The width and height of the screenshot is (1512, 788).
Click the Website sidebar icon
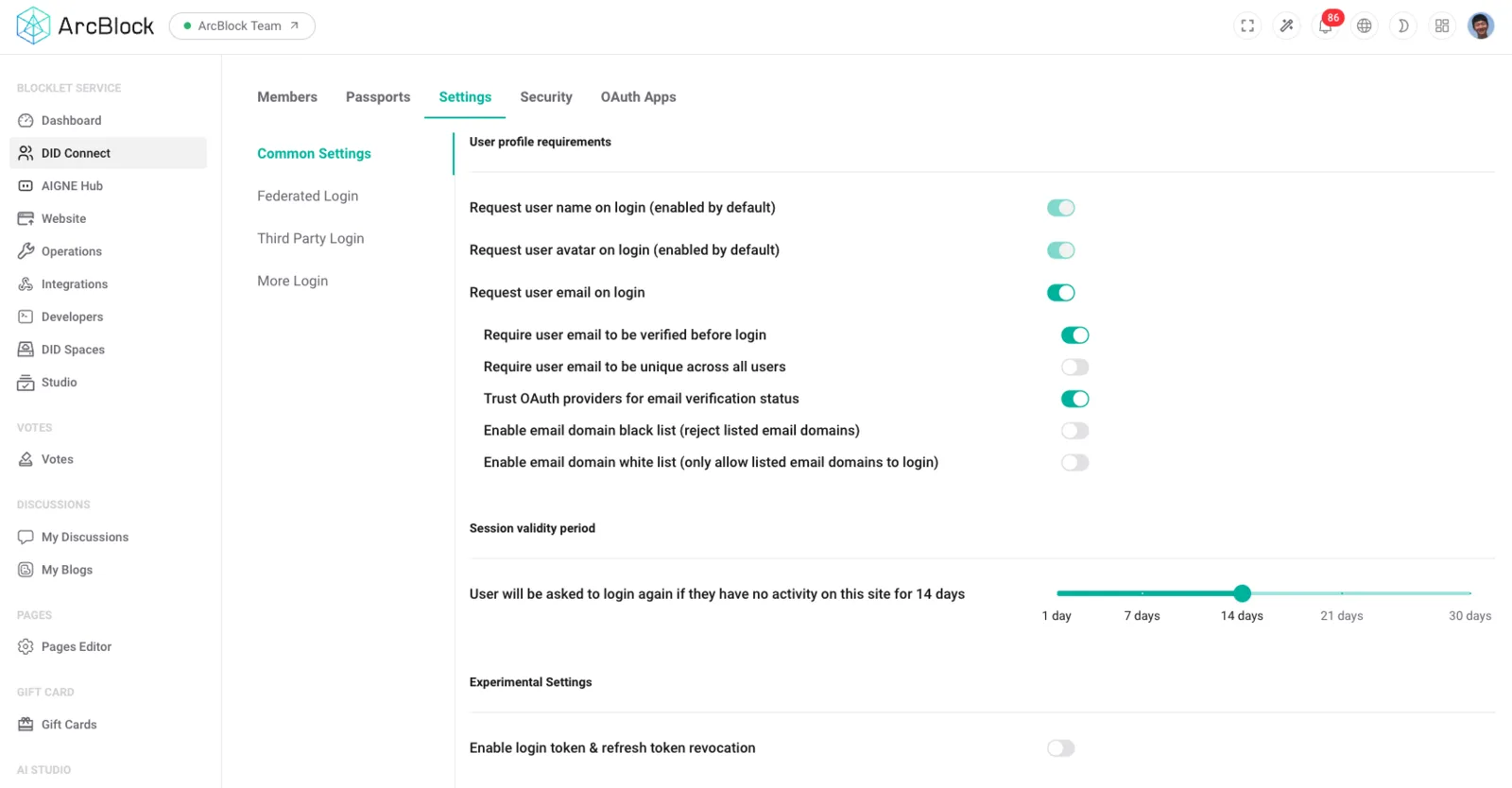click(x=26, y=218)
